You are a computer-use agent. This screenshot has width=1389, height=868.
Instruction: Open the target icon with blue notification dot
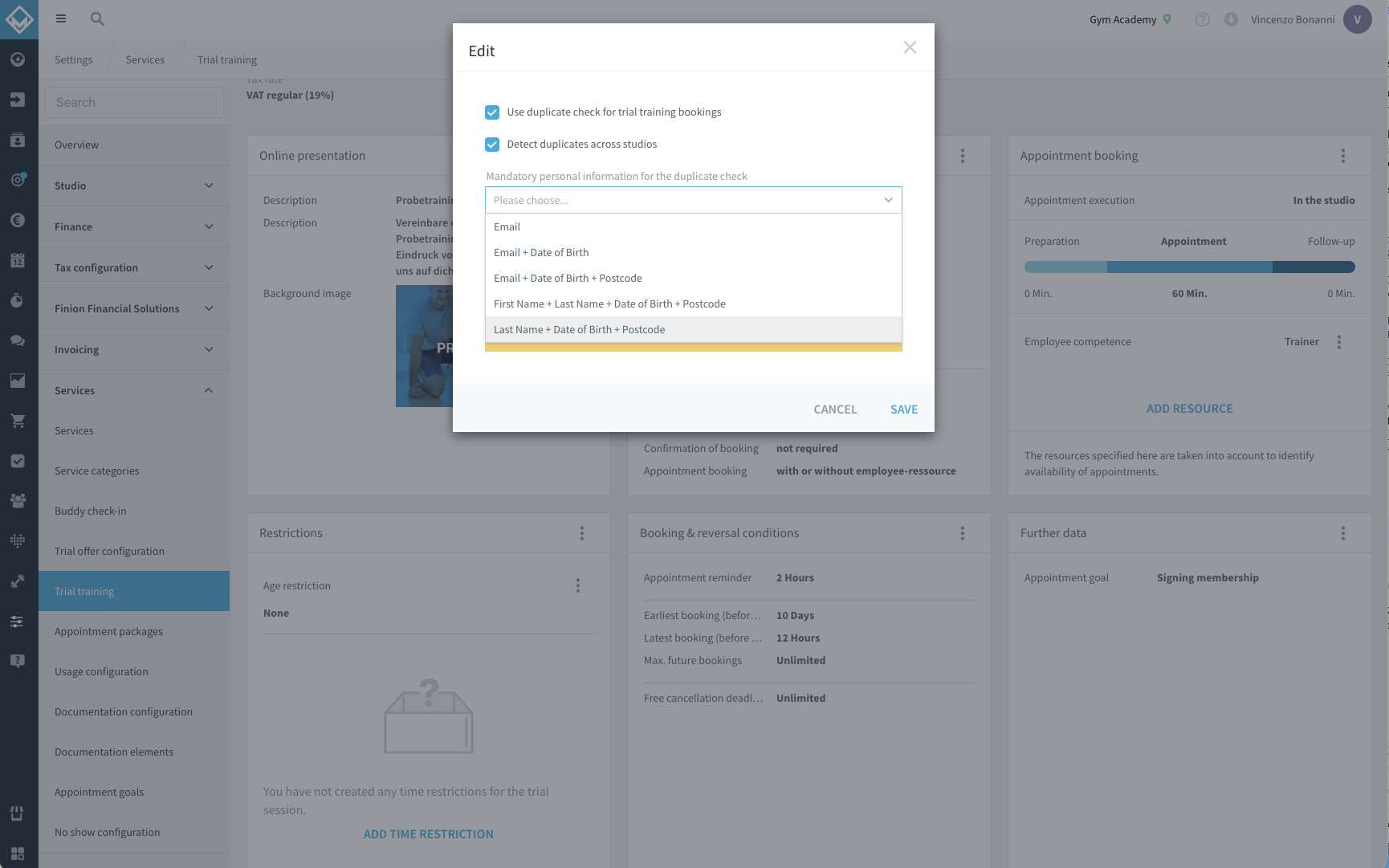18,180
